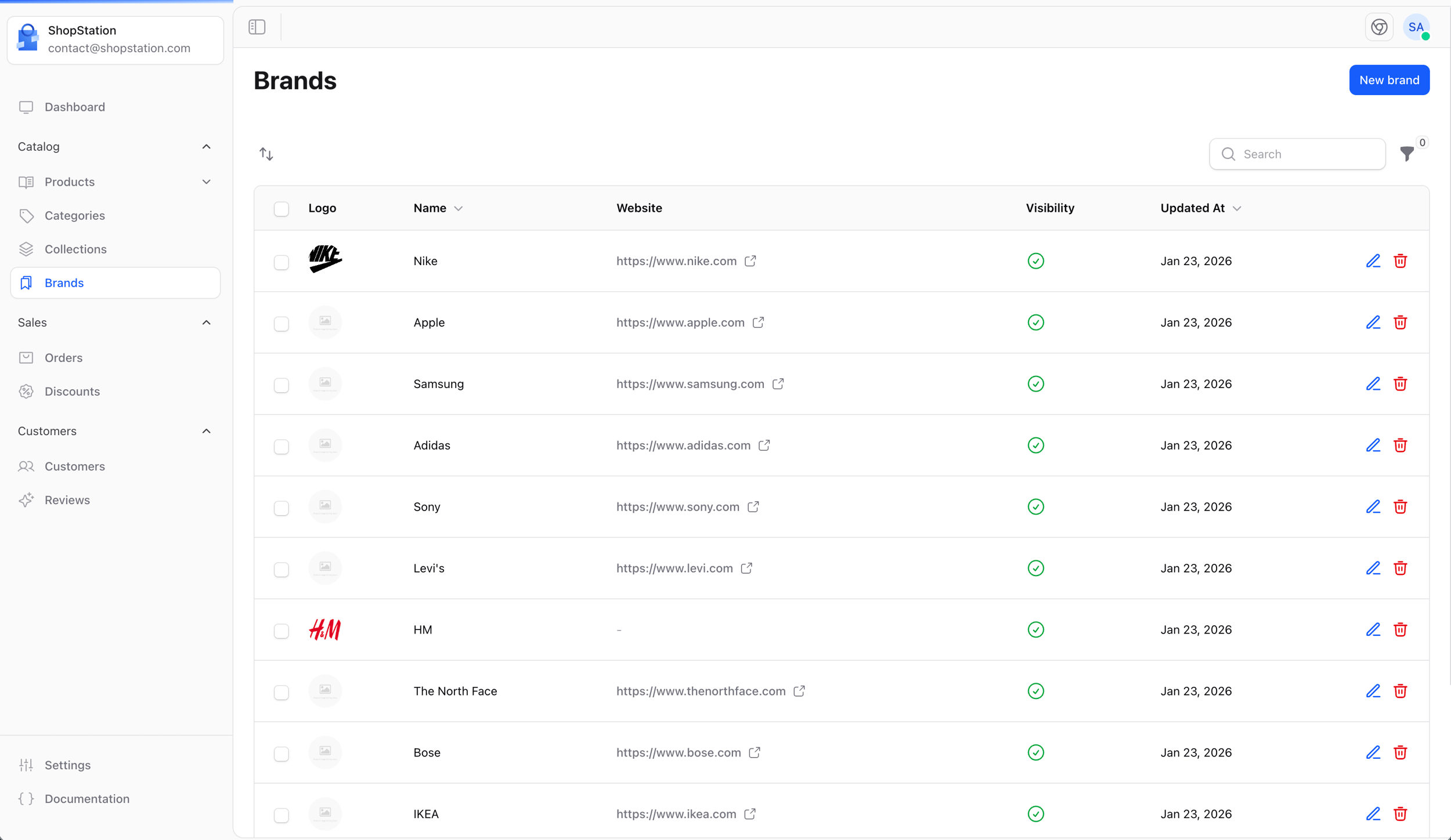Edit the Nike brand with pencil icon
This screenshot has width=1451, height=840.
coord(1373,261)
